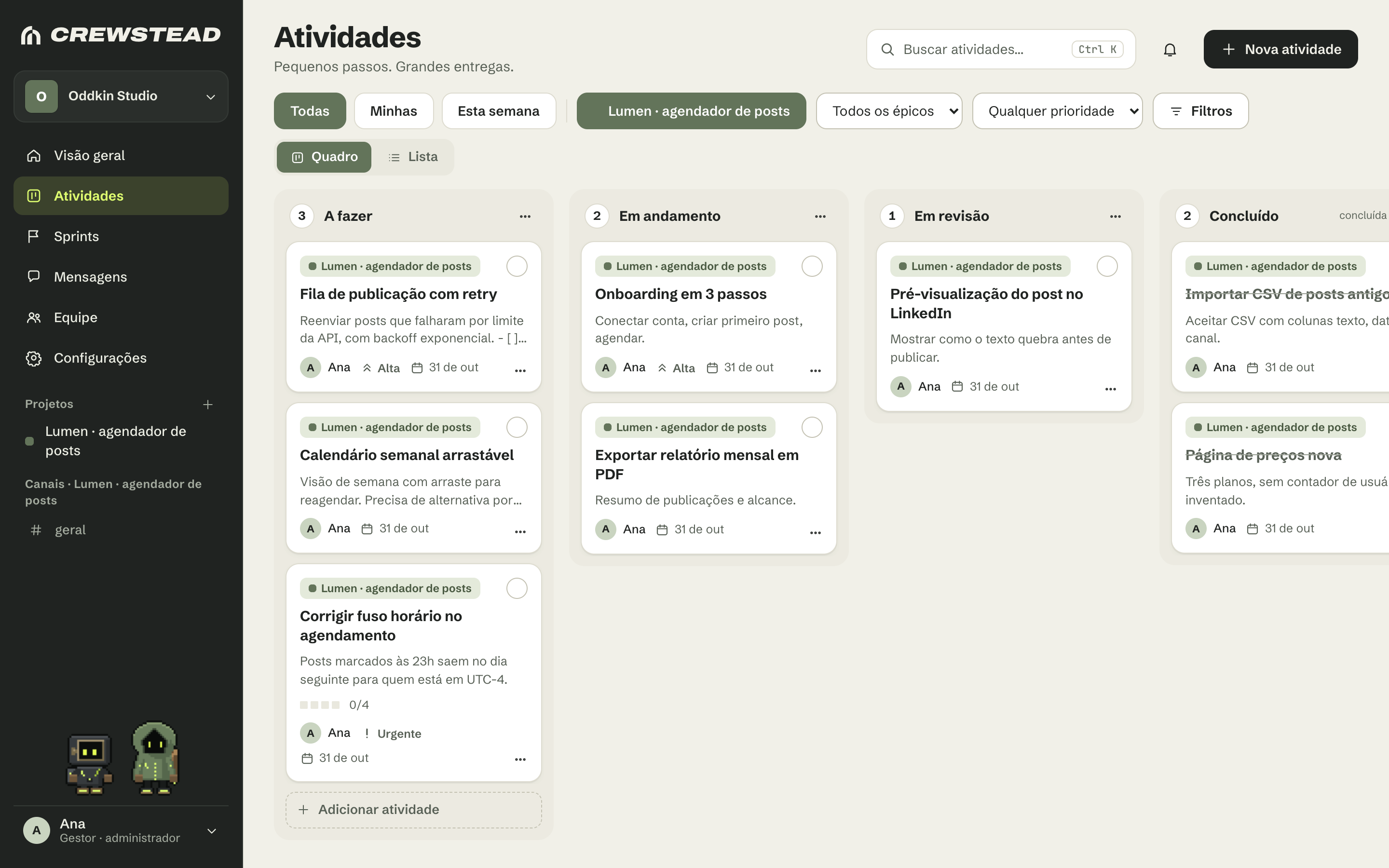Open card menu for Pré-visualização do post

tap(1110, 389)
